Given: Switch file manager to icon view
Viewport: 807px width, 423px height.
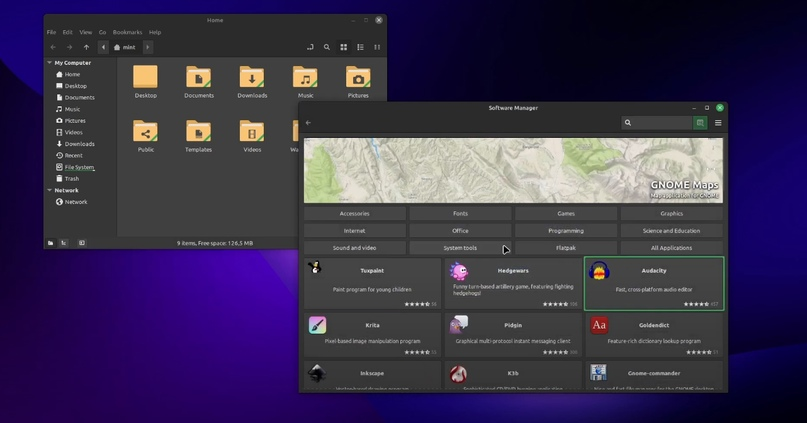Looking at the screenshot, I should (x=343, y=47).
